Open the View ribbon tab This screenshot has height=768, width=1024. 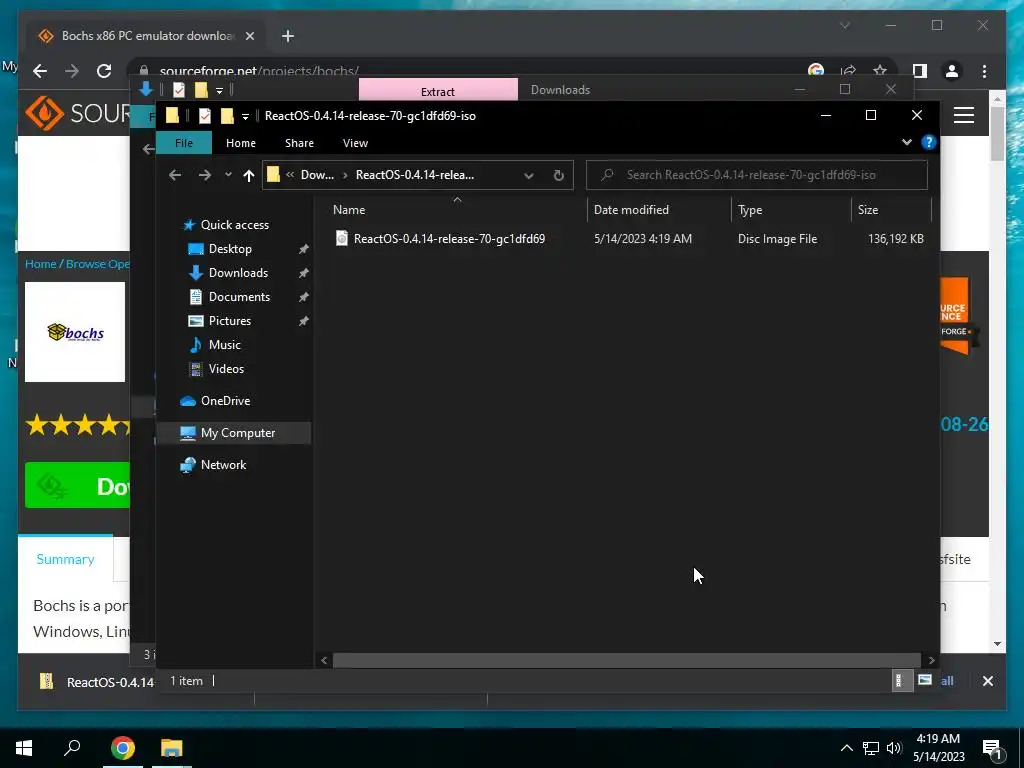355,143
